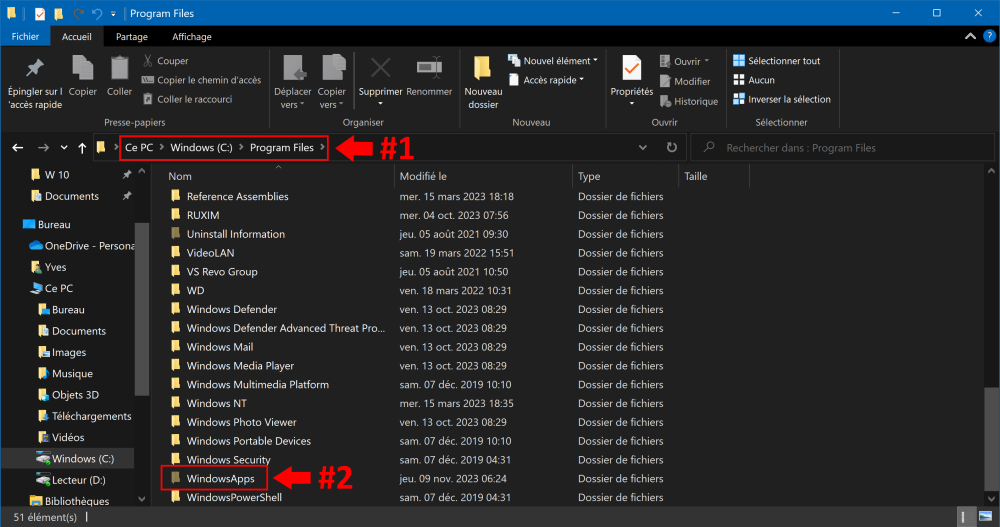Switch to the Affichage ribbon tab
Viewport: 1000px width, 527px height.
click(x=192, y=36)
